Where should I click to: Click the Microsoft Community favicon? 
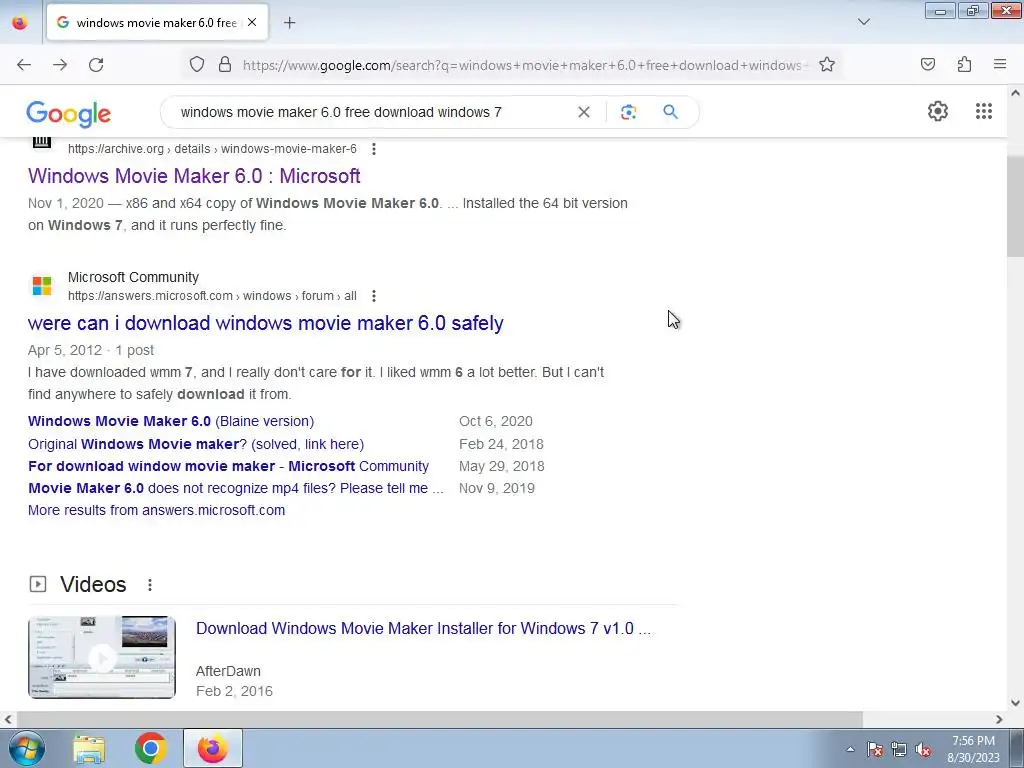pyautogui.click(x=42, y=285)
